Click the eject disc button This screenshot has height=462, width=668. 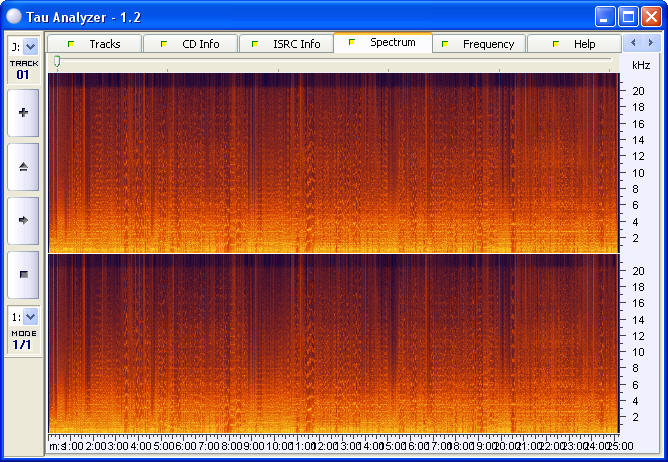(x=23, y=167)
